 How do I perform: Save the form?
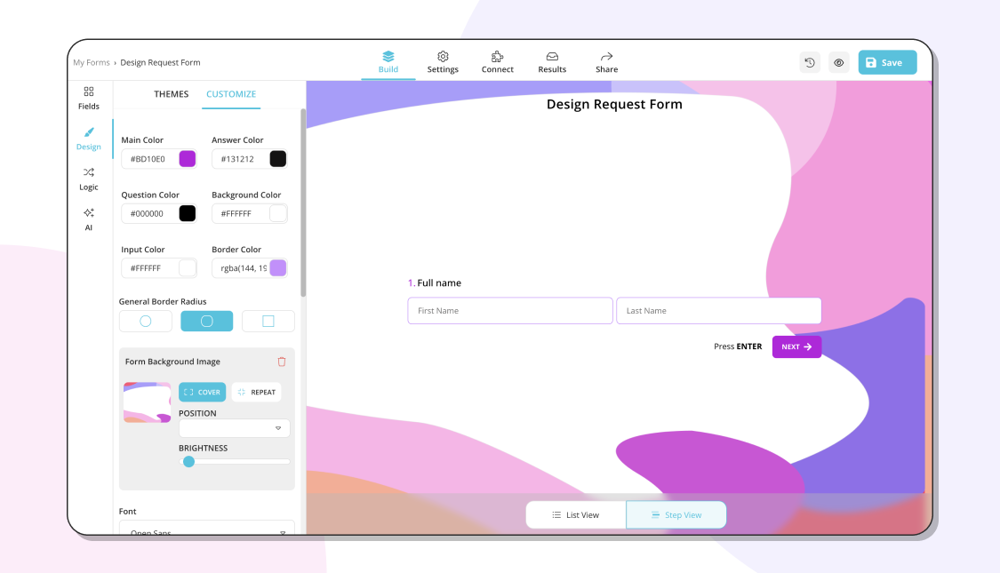pyautogui.click(x=887, y=63)
